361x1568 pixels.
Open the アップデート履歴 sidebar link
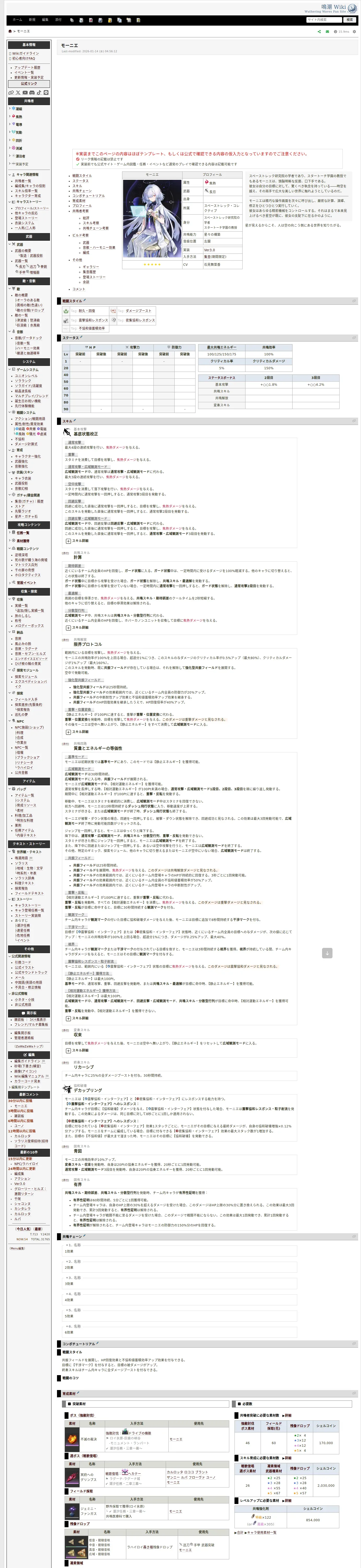click(x=27, y=68)
